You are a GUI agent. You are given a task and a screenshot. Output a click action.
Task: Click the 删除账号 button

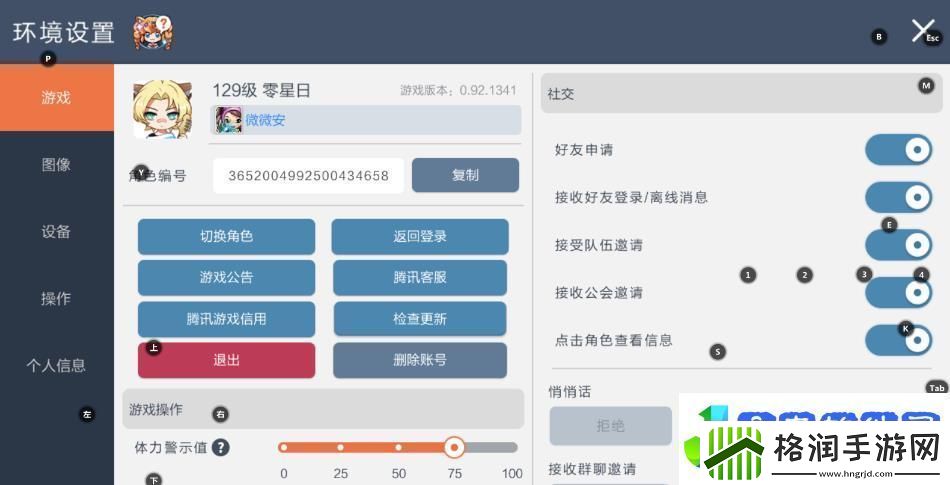point(420,360)
